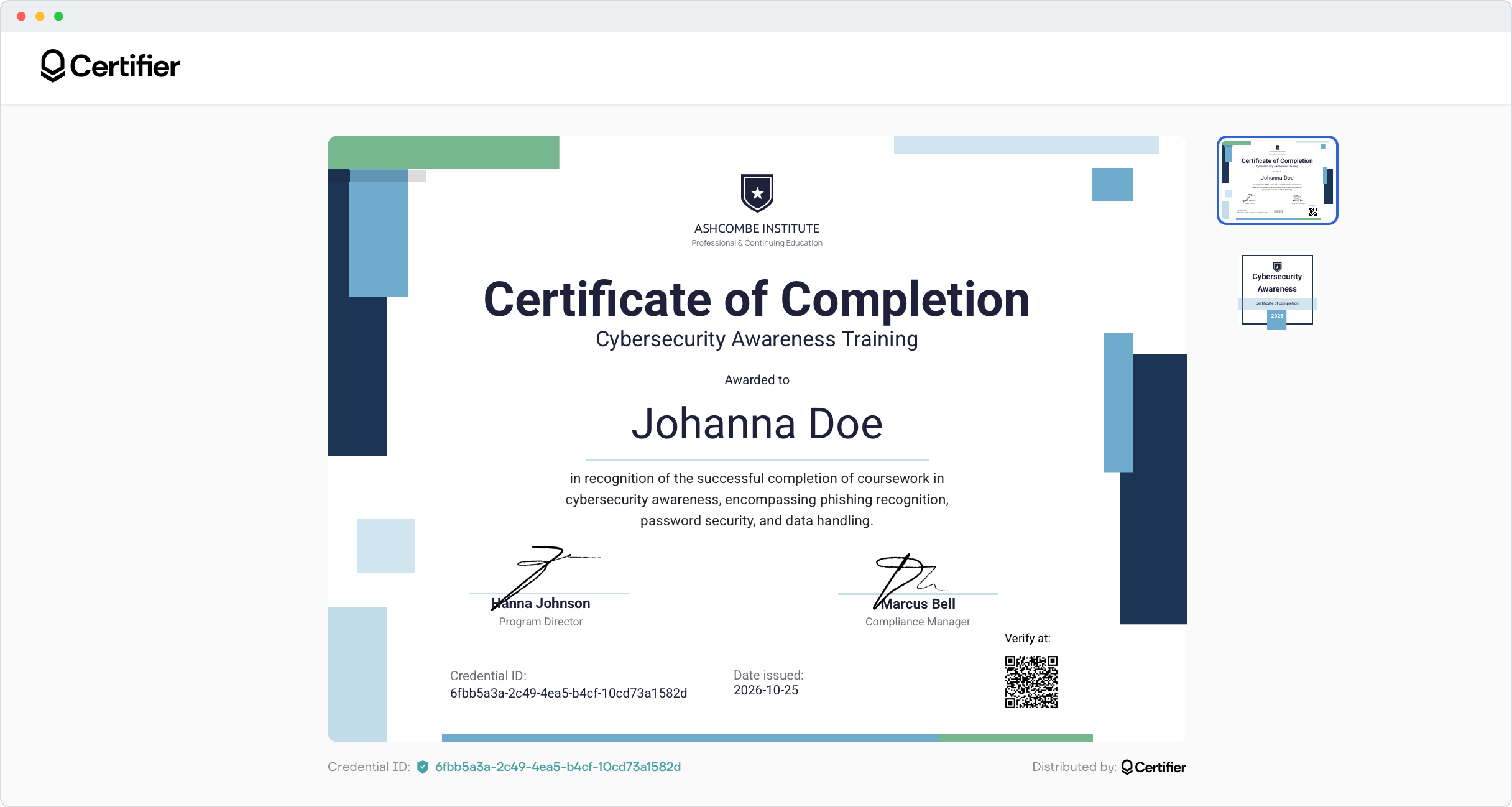The width and height of the screenshot is (1512, 807).
Task: Click the Cybersecurity Awareness Training subtitle
Action: [757, 339]
